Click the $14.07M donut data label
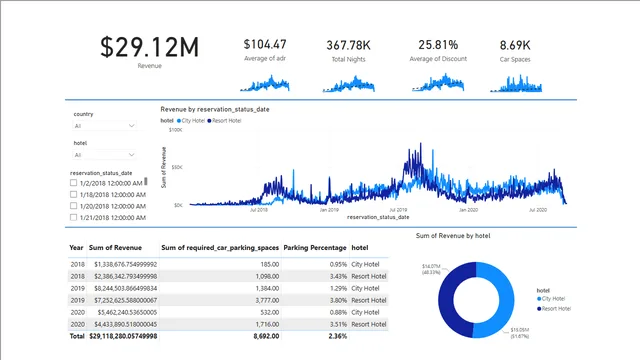 [431, 269]
